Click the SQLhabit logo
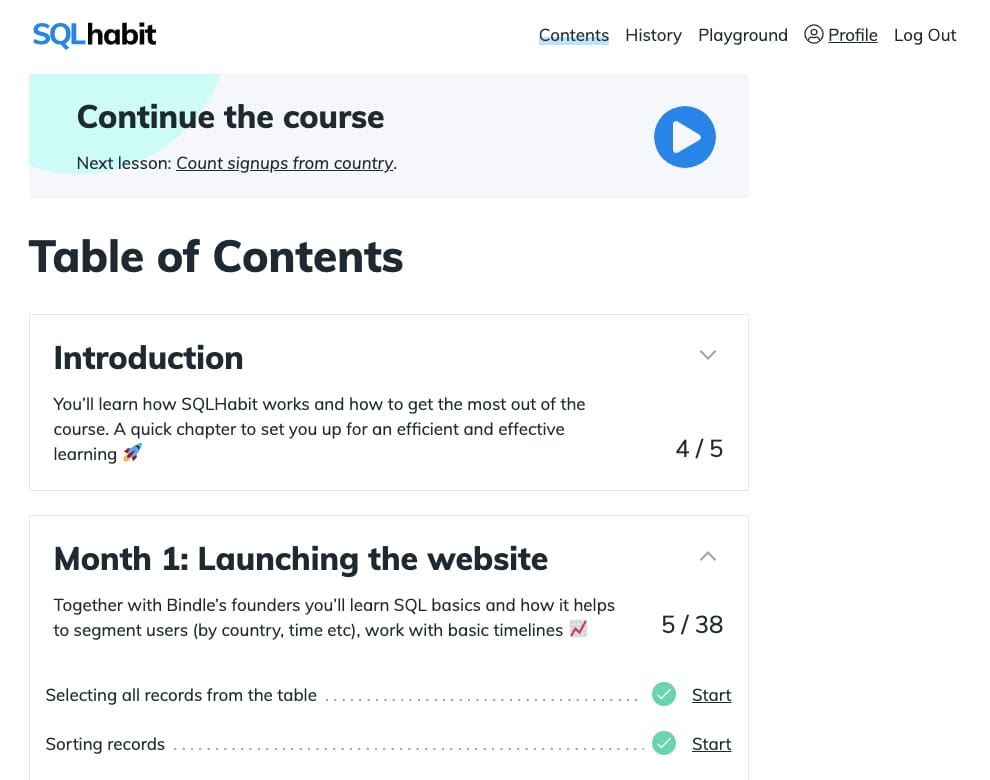The image size is (990, 780). [x=94, y=35]
